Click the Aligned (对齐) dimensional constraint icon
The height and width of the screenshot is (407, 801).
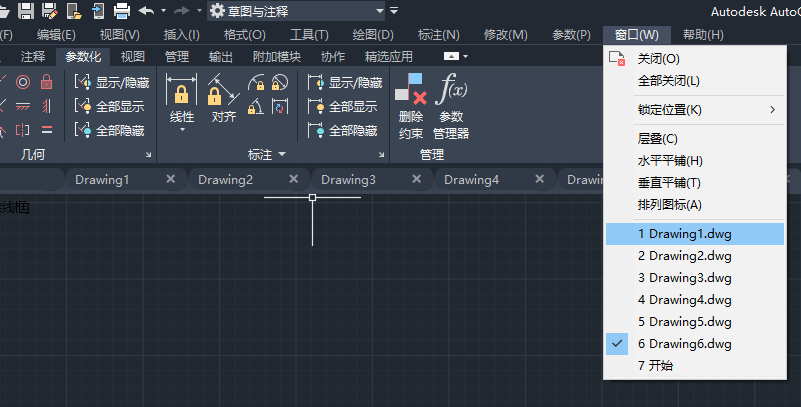click(x=223, y=89)
